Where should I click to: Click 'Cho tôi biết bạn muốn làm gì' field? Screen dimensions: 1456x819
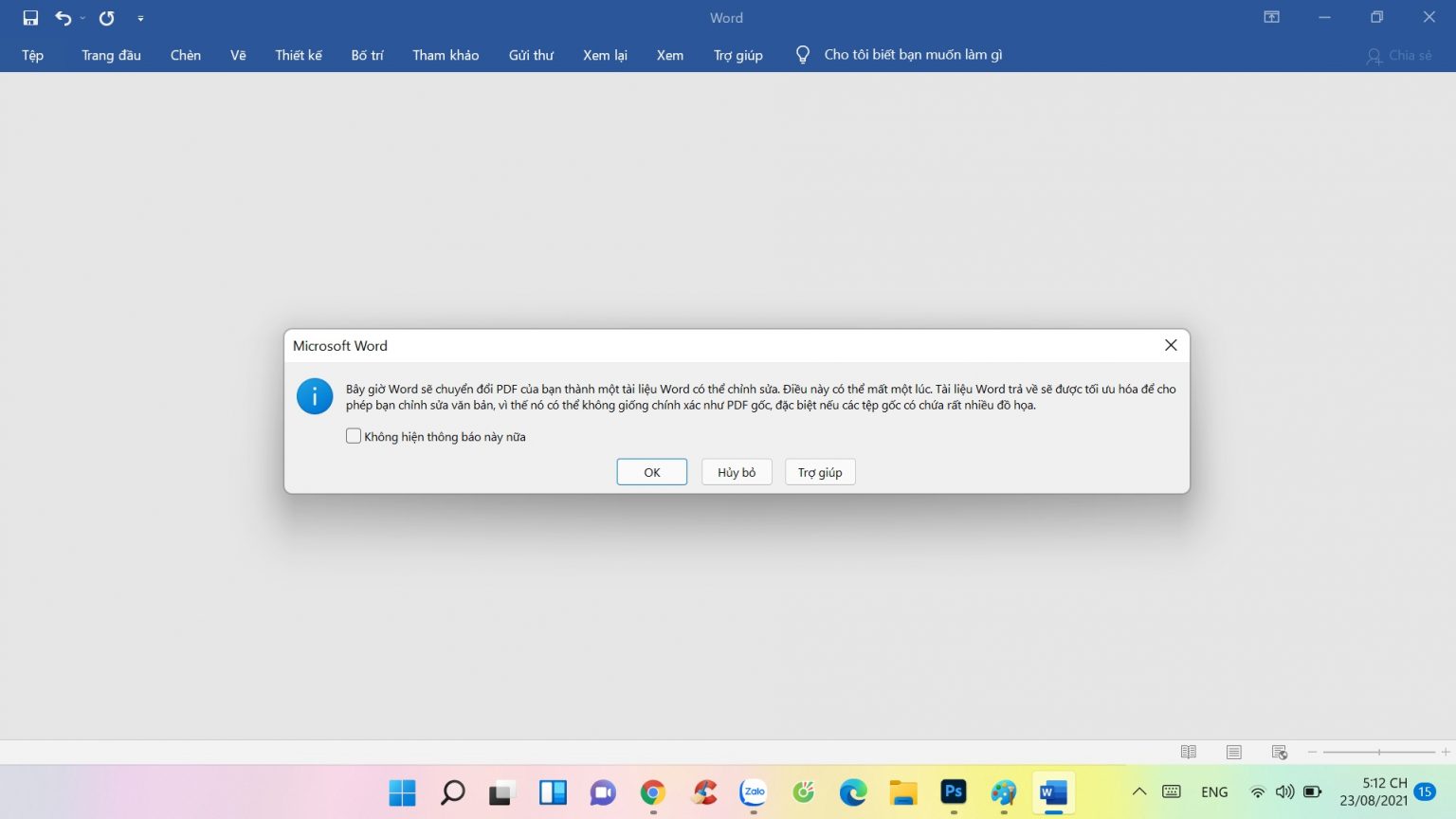[912, 55]
